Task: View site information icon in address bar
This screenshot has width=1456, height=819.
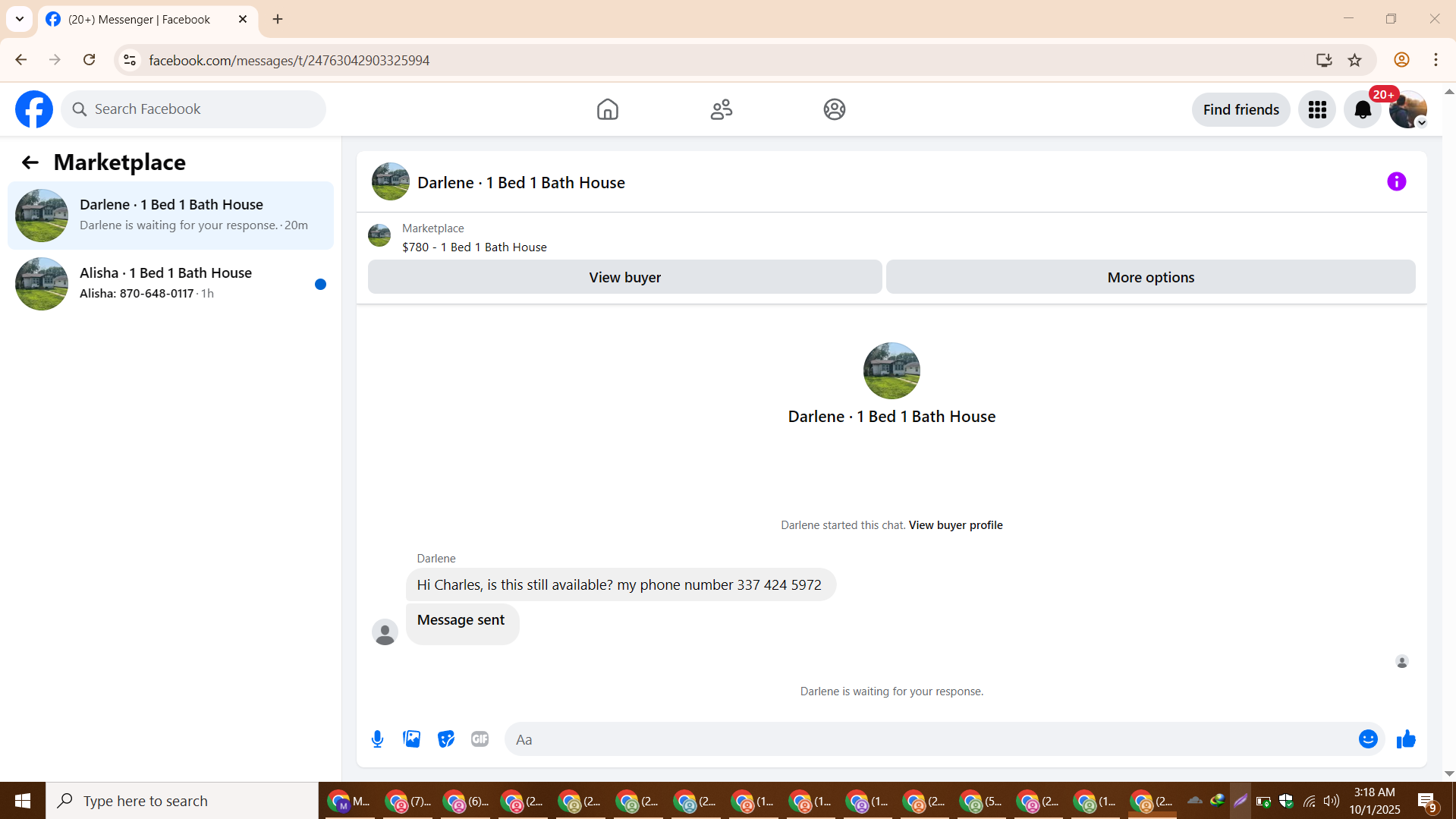Action: click(x=130, y=60)
